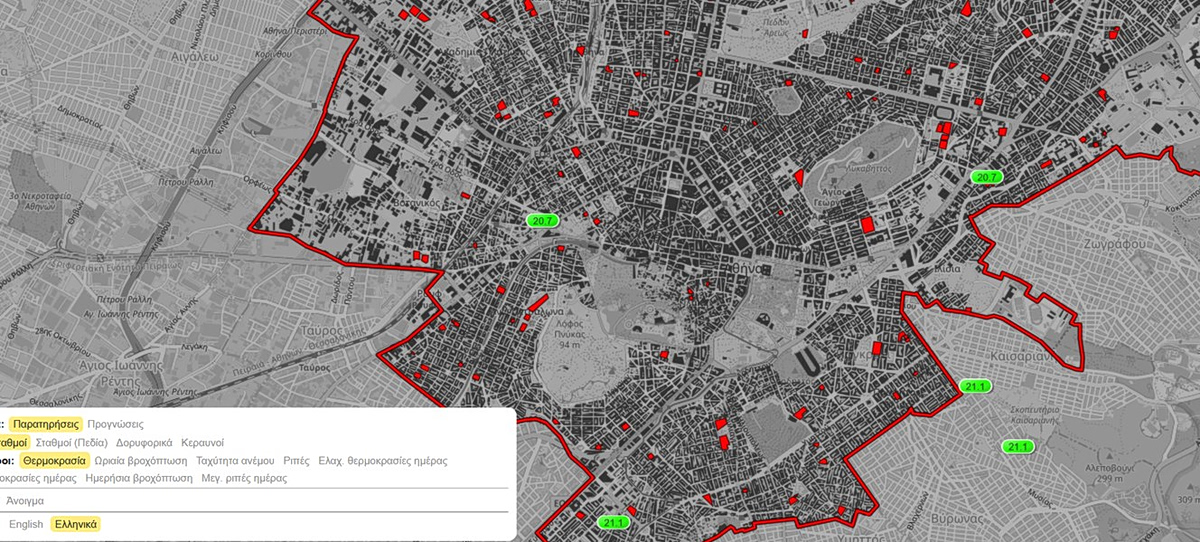The width and height of the screenshot is (1200, 542).
Task: Switch to Προγνώσεις forecasts mode
Action: tap(115, 424)
